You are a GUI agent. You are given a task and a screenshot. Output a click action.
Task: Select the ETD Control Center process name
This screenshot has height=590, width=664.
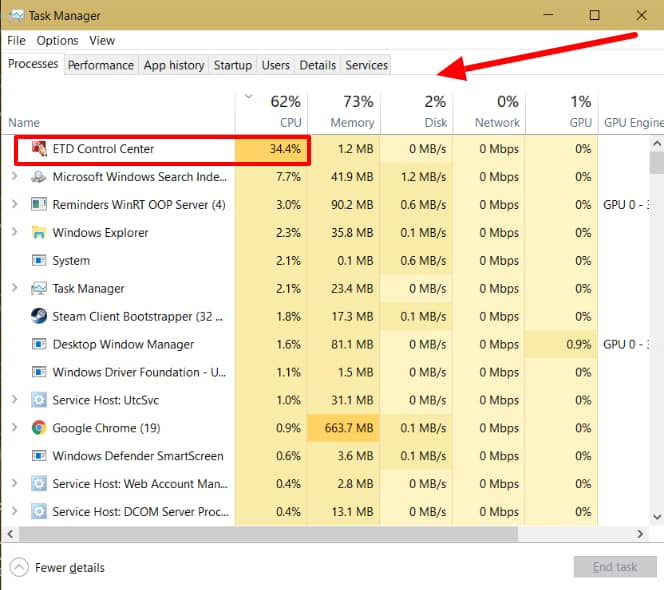103,149
